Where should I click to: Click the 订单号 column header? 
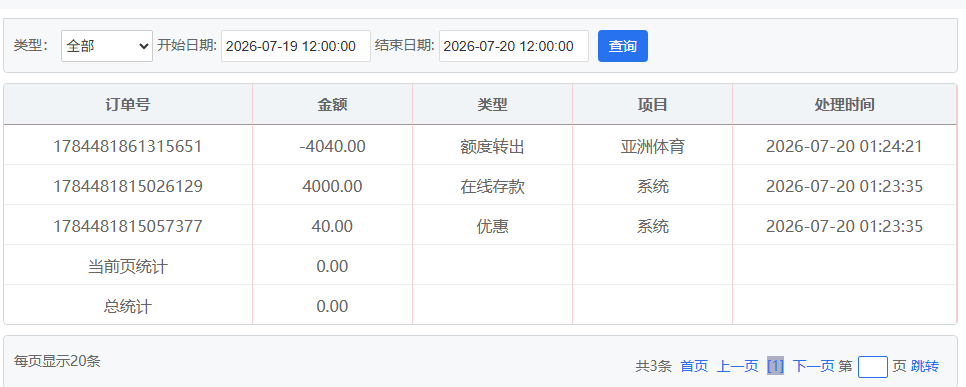click(x=128, y=105)
